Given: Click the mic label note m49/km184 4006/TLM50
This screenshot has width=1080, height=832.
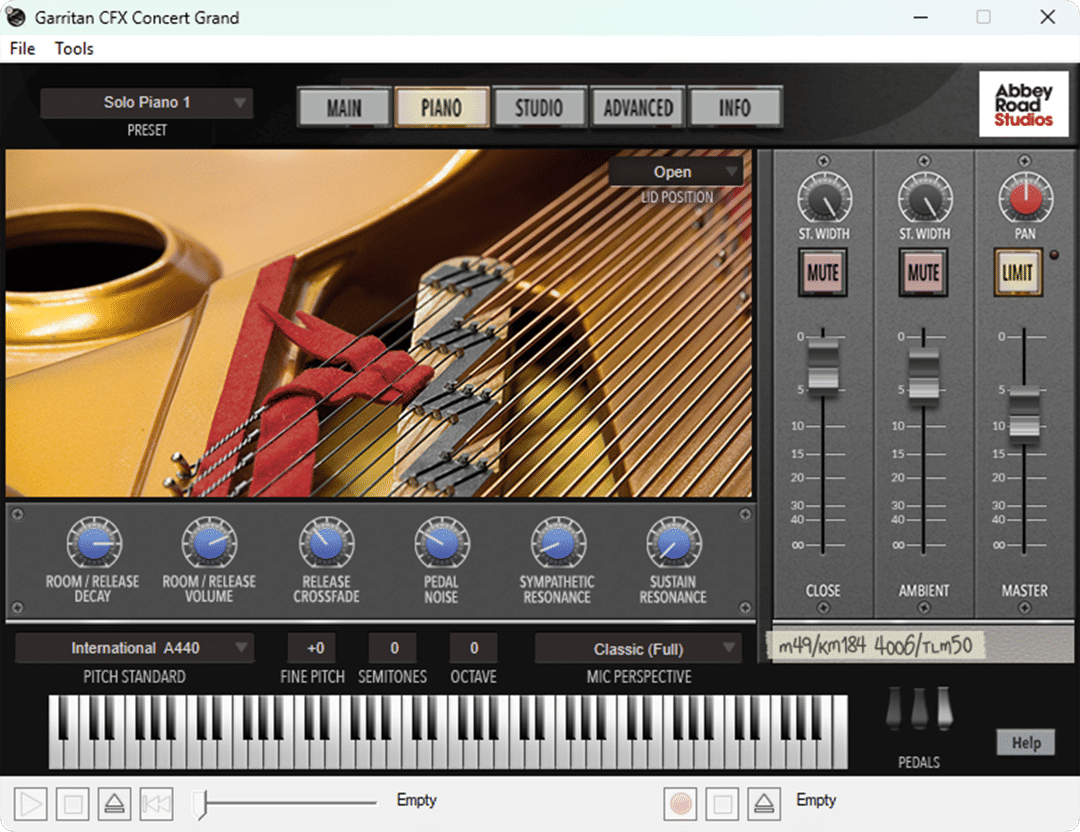Looking at the screenshot, I should tap(875, 646).
